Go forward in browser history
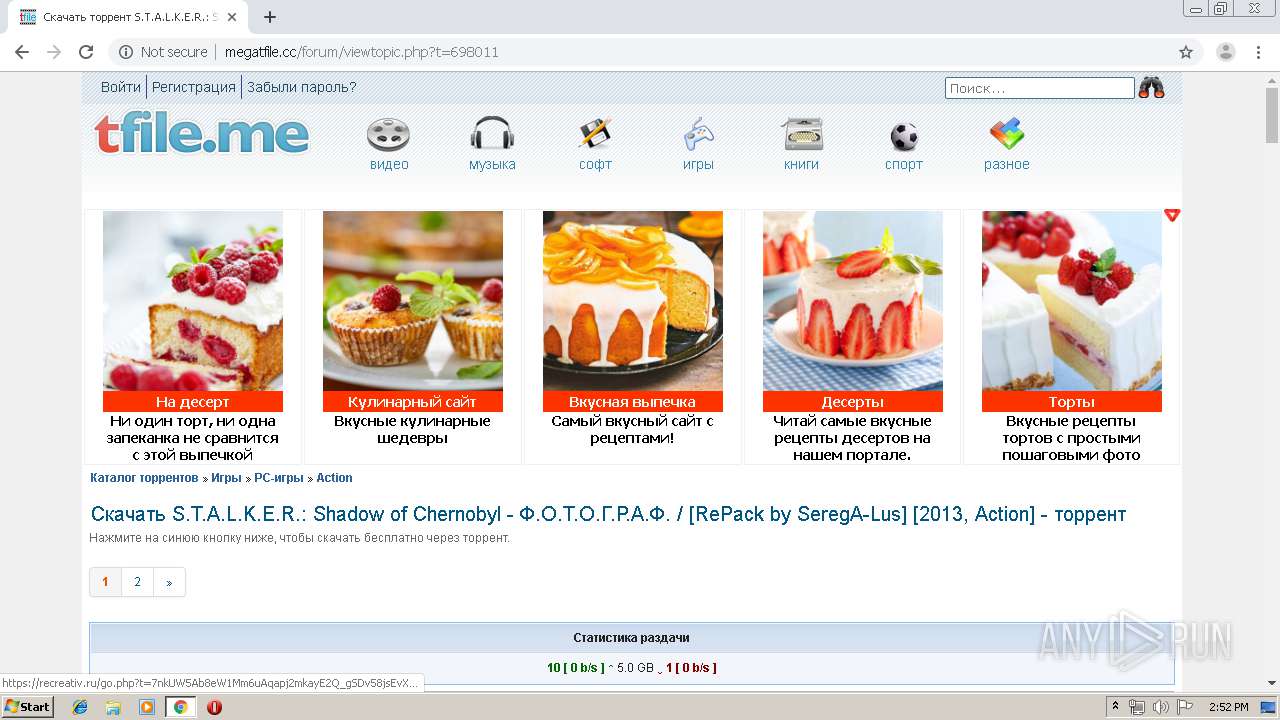This screenshot has width=1280, height=720. 54,52
